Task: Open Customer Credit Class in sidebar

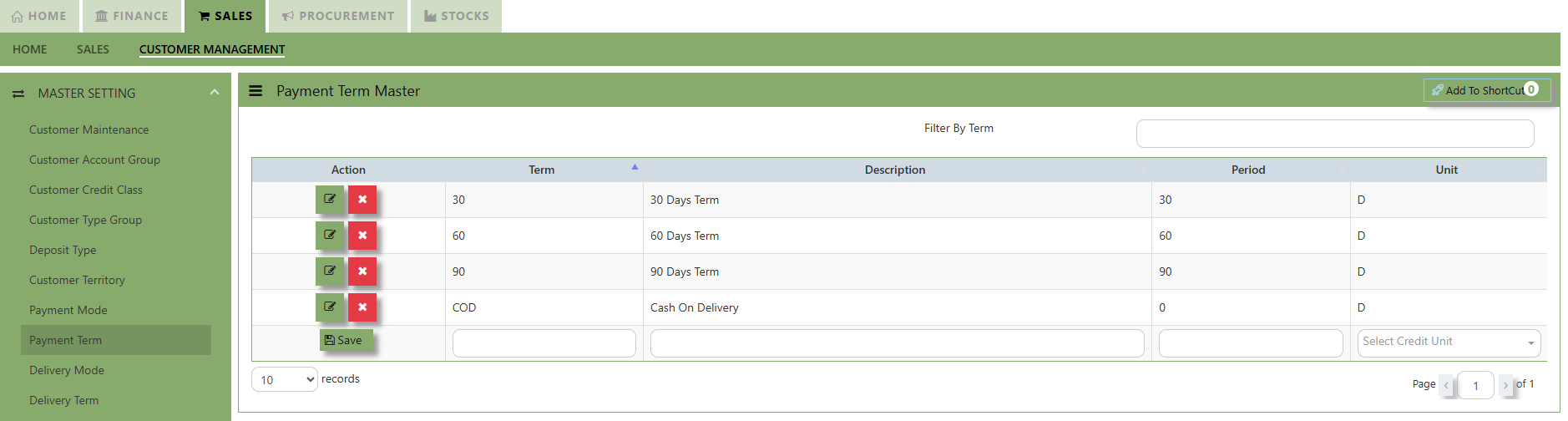Action: (86, 190)
